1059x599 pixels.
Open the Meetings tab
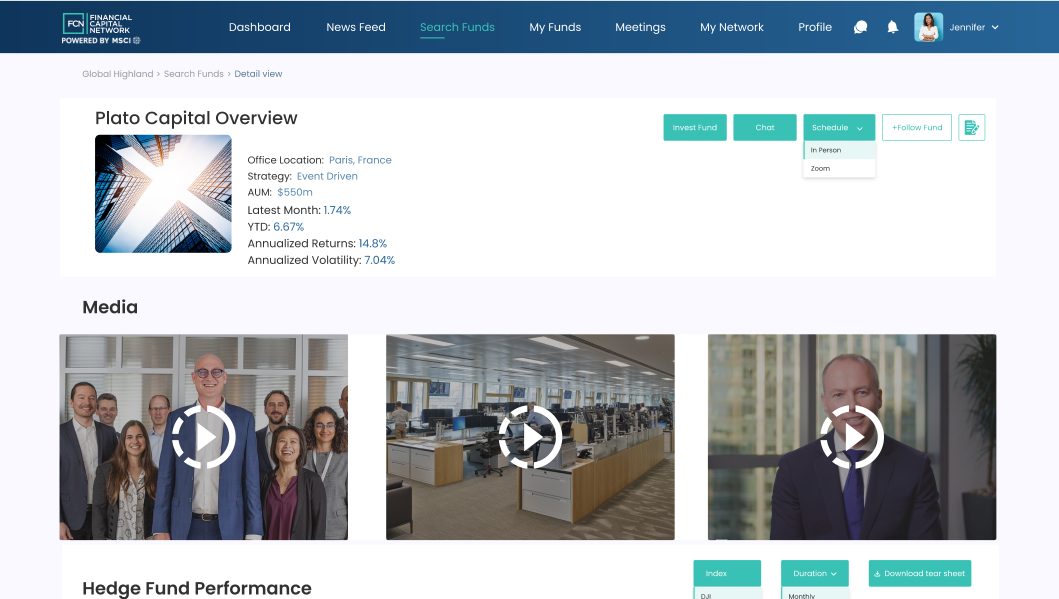pos(640,27)
